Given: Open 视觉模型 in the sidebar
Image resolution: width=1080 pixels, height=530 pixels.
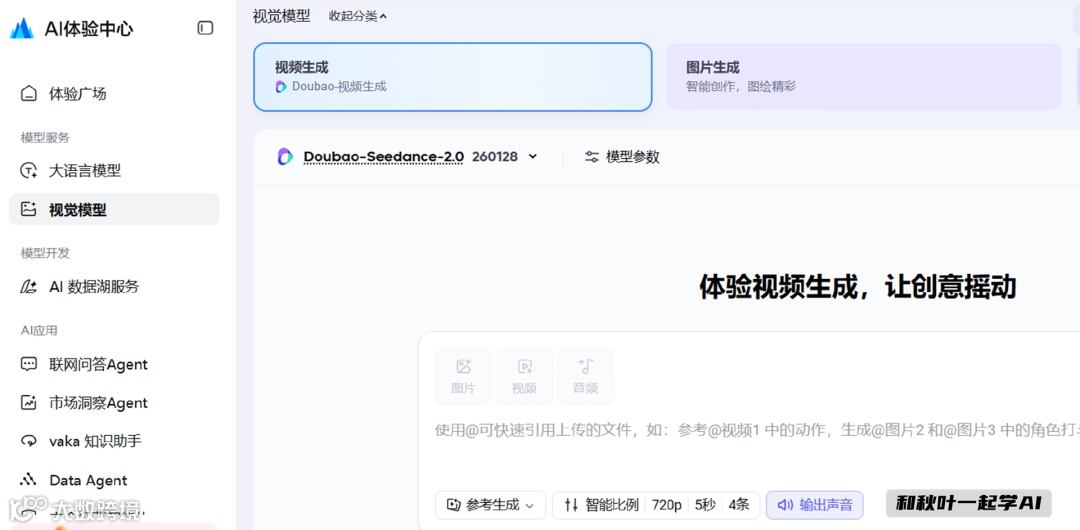Looking at the screenshot, I should (x=114, y=210).
